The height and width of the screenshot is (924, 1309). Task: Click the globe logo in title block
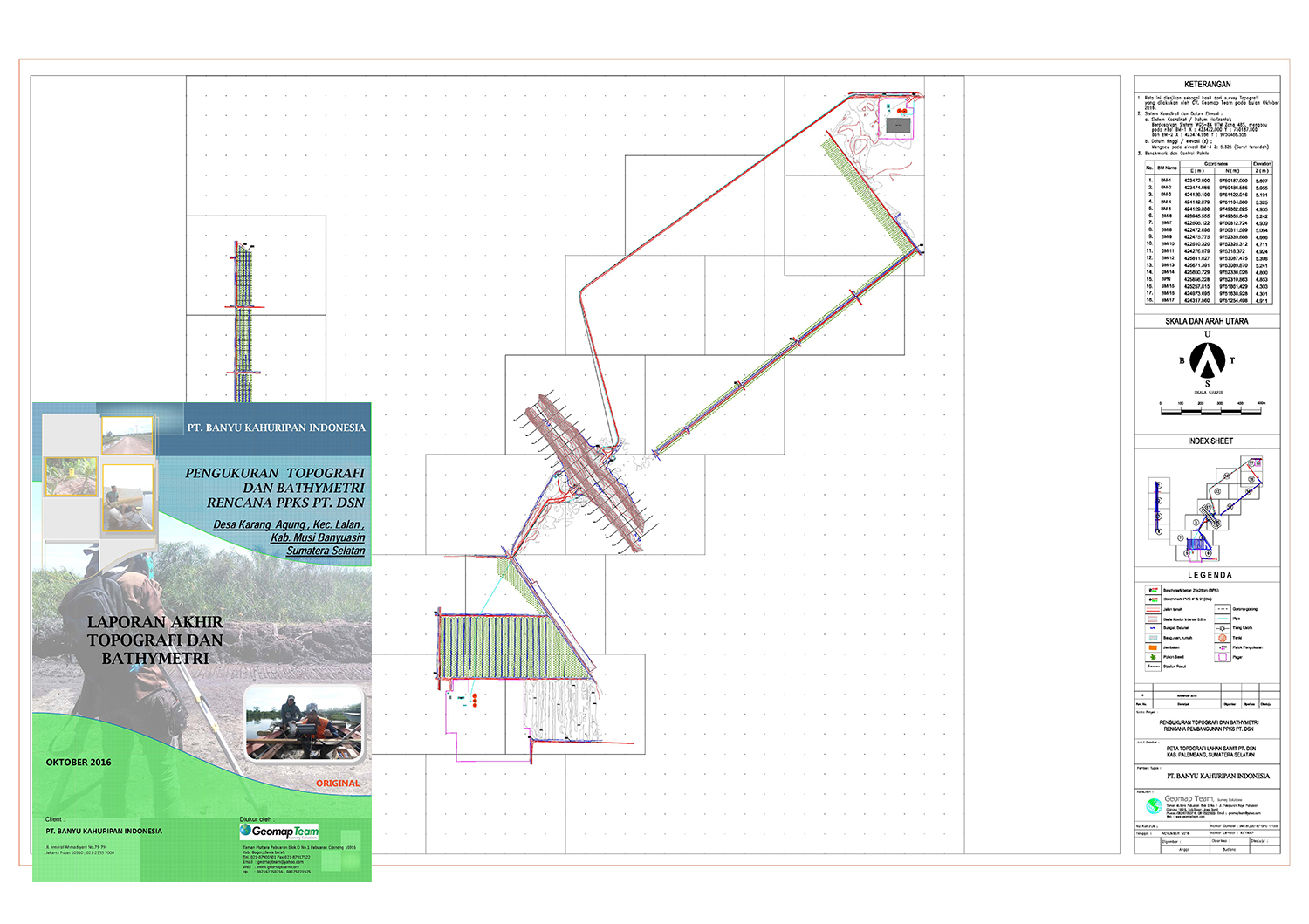pos(1154,804)
